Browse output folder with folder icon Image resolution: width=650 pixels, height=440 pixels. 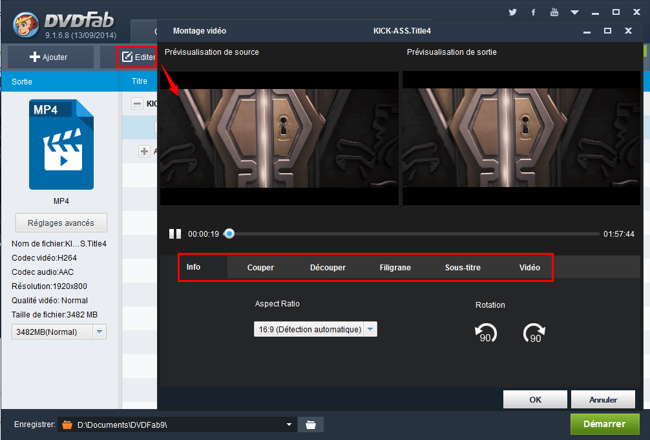click(311, 425)
